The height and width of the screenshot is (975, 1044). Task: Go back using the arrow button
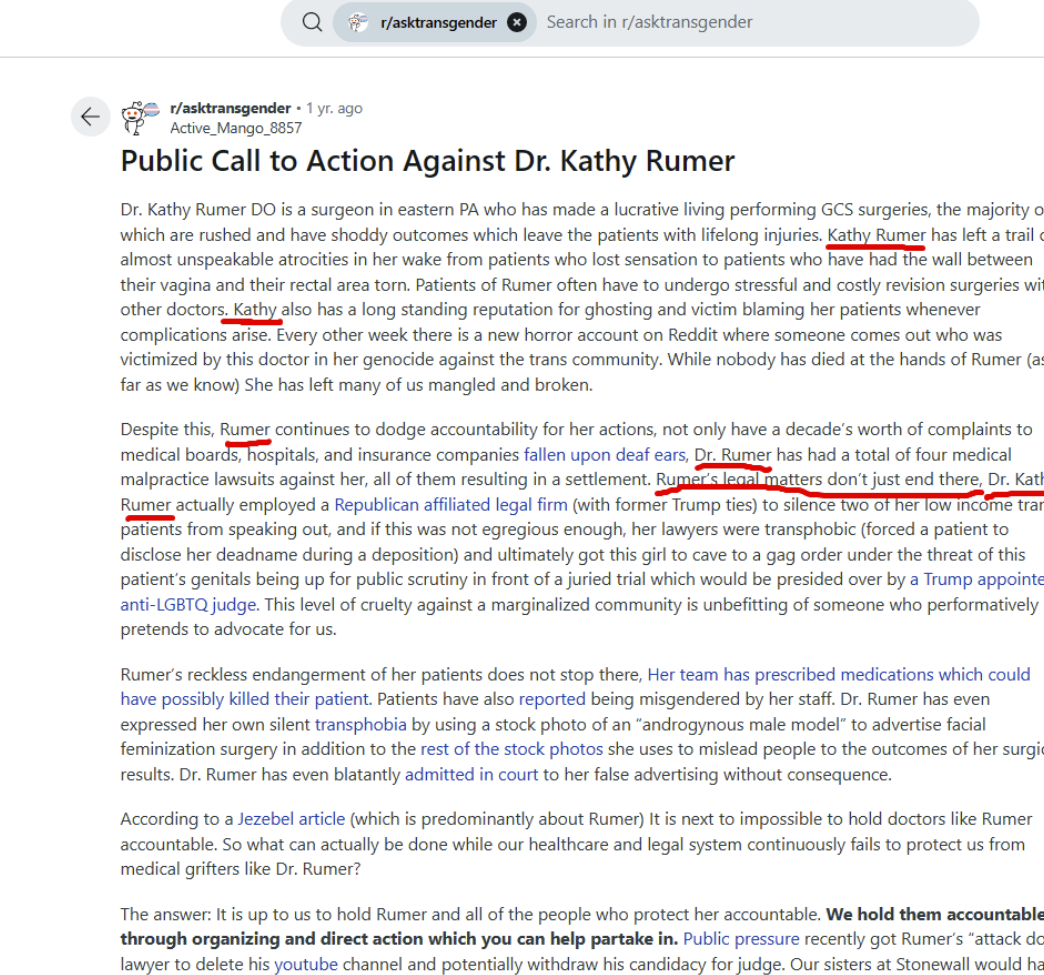pyautogui.click(x=91, y=117)
